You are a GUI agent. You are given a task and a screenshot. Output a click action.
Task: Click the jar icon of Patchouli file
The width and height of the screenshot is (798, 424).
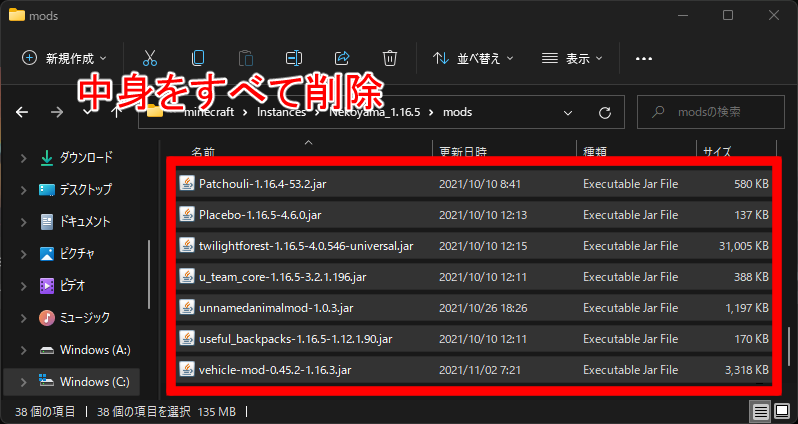[187, 184]
